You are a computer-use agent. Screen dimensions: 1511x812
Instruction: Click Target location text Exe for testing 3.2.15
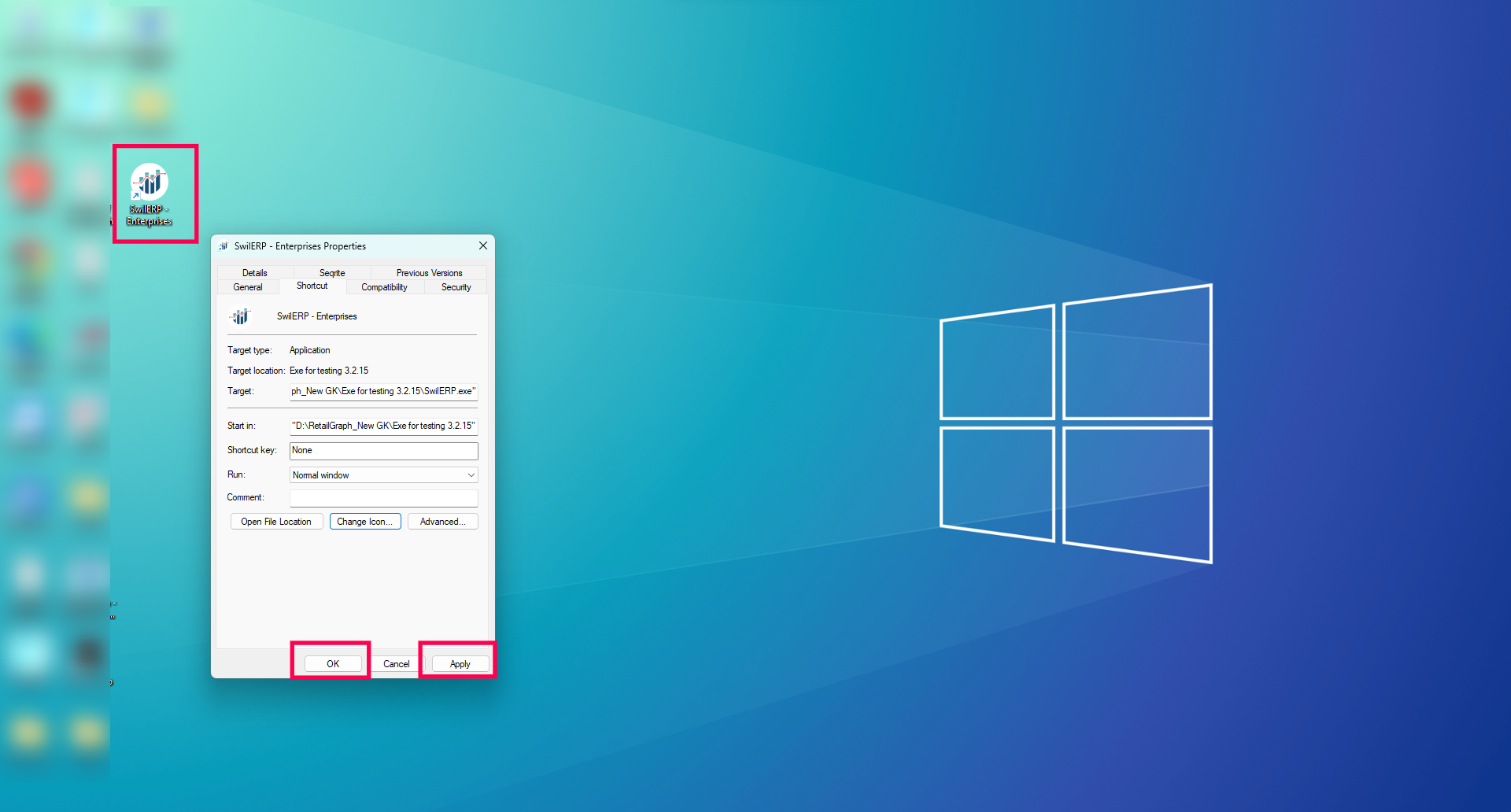point(329,371)
